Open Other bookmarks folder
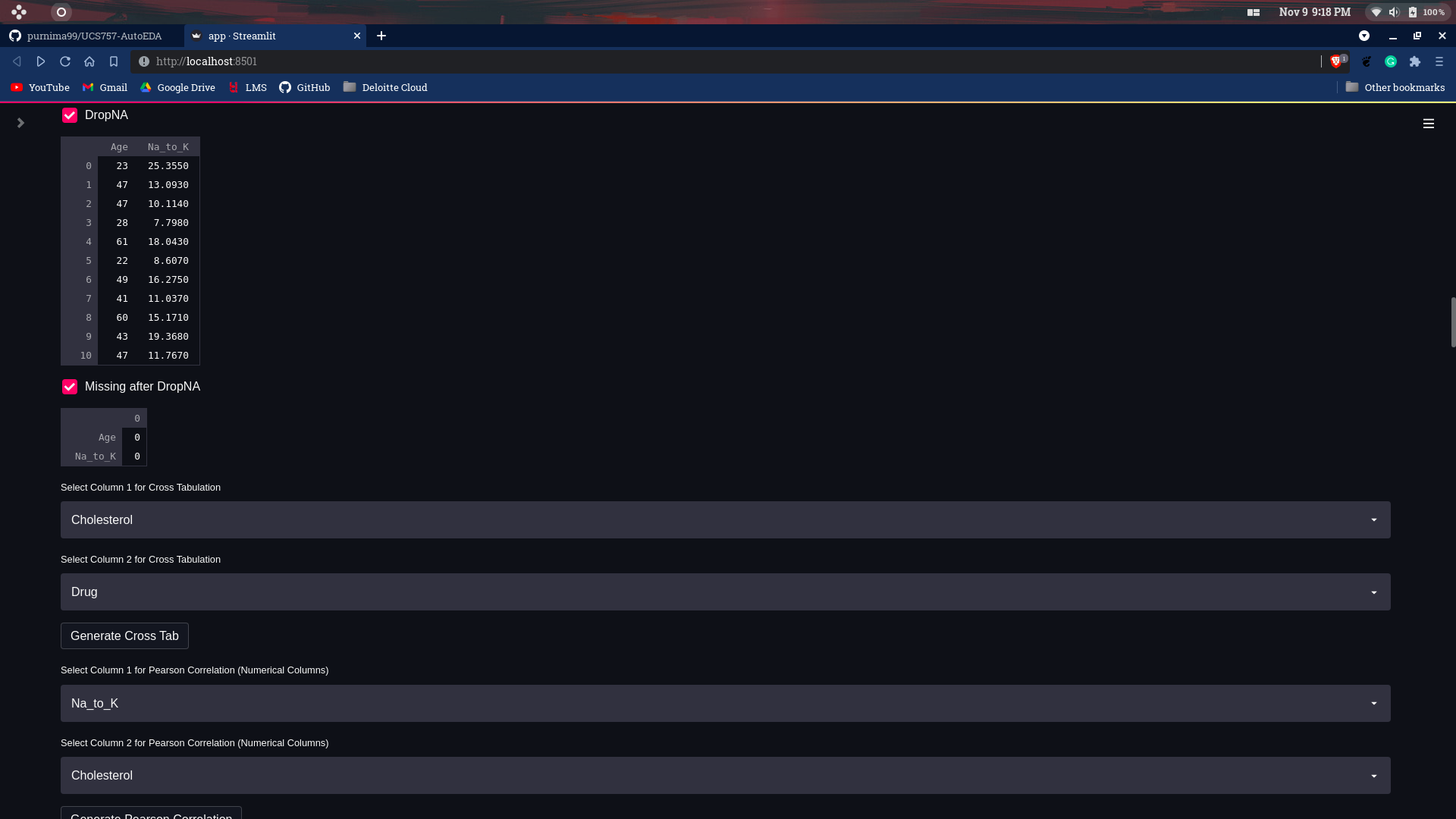This screenshot has height=819, width=1456. pos(1395,87)
